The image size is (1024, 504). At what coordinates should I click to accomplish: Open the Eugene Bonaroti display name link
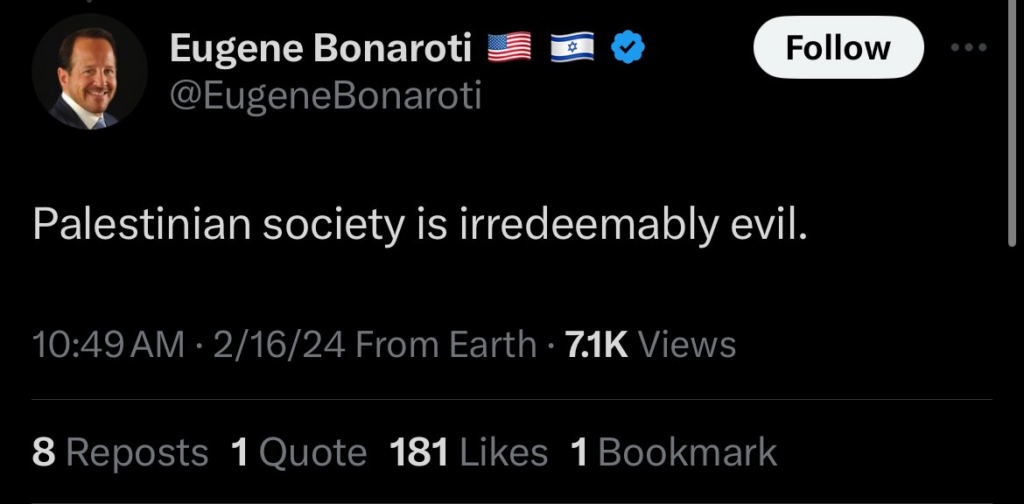[321, 47]
